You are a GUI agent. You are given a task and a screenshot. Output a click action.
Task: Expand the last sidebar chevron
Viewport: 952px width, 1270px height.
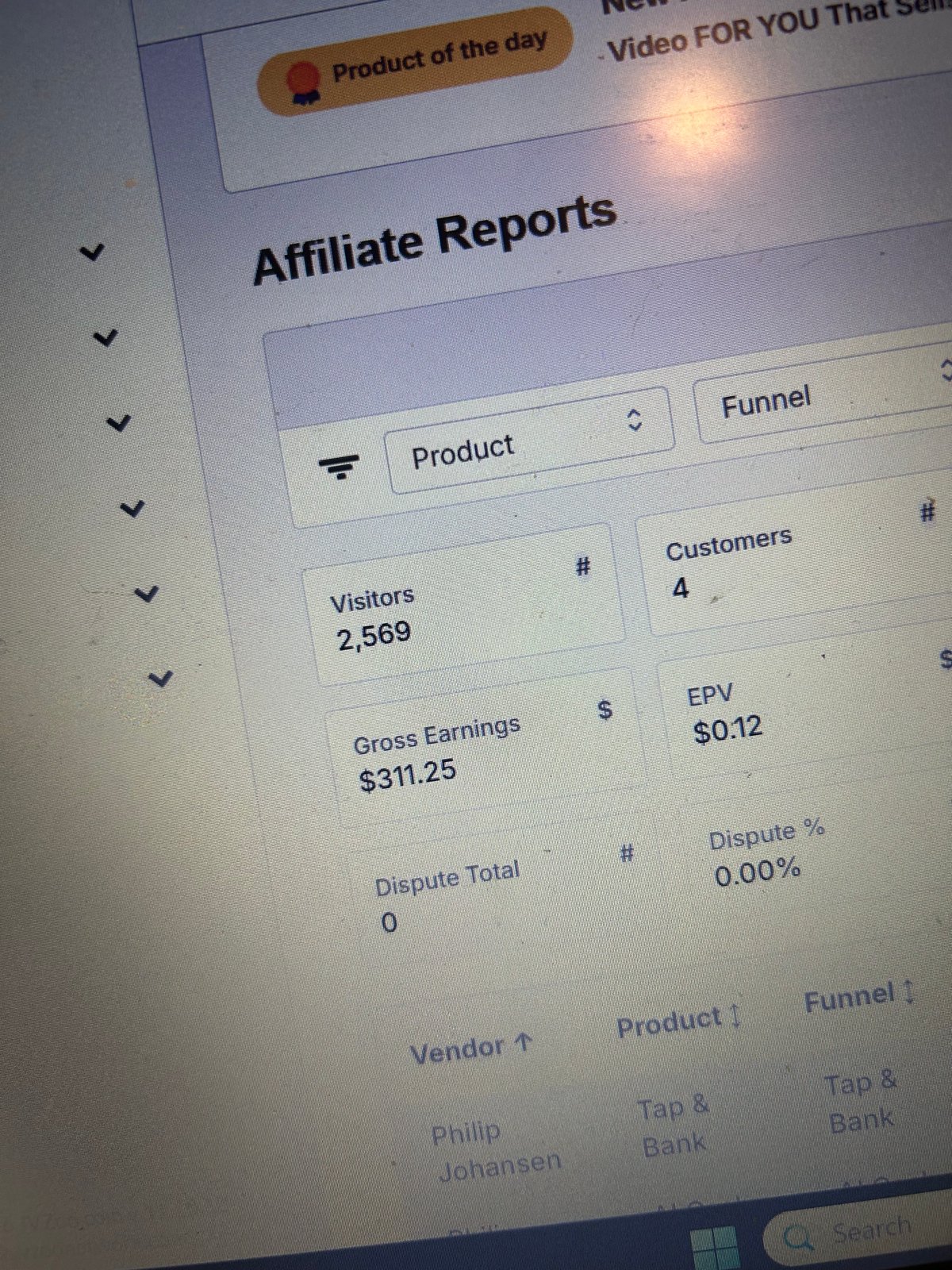[x=161, y=679]
